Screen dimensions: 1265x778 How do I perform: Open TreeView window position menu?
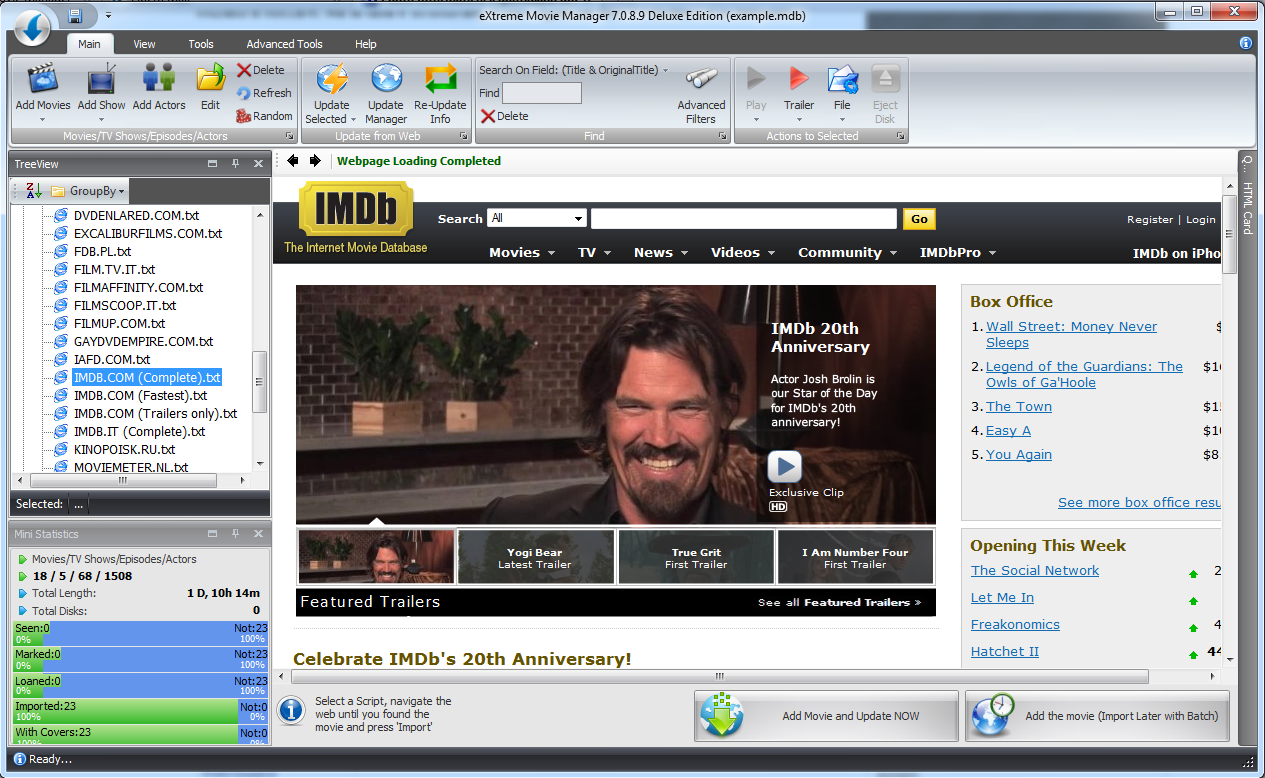point(213,164)
